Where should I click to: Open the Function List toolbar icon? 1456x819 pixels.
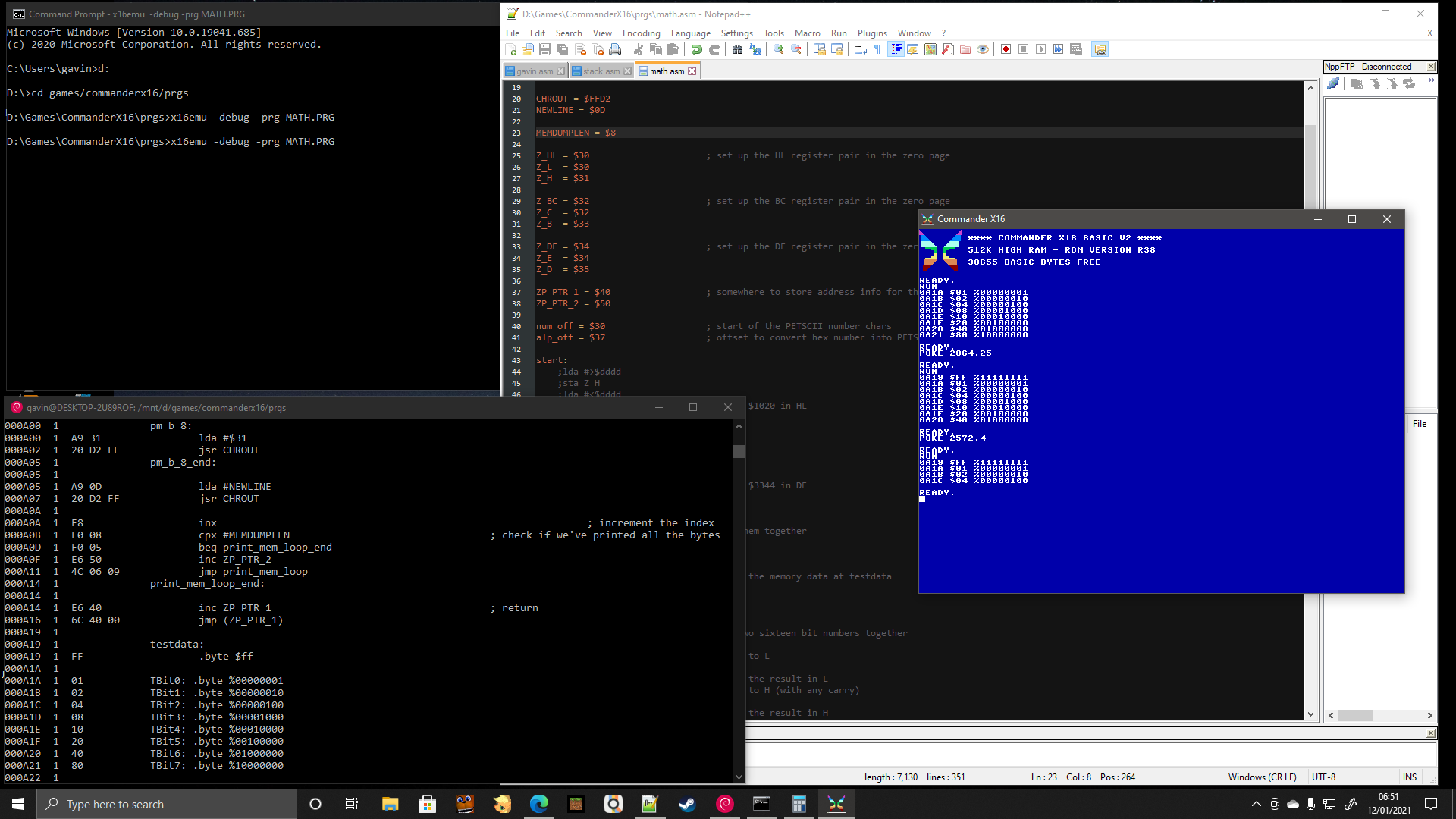point(948,49)
